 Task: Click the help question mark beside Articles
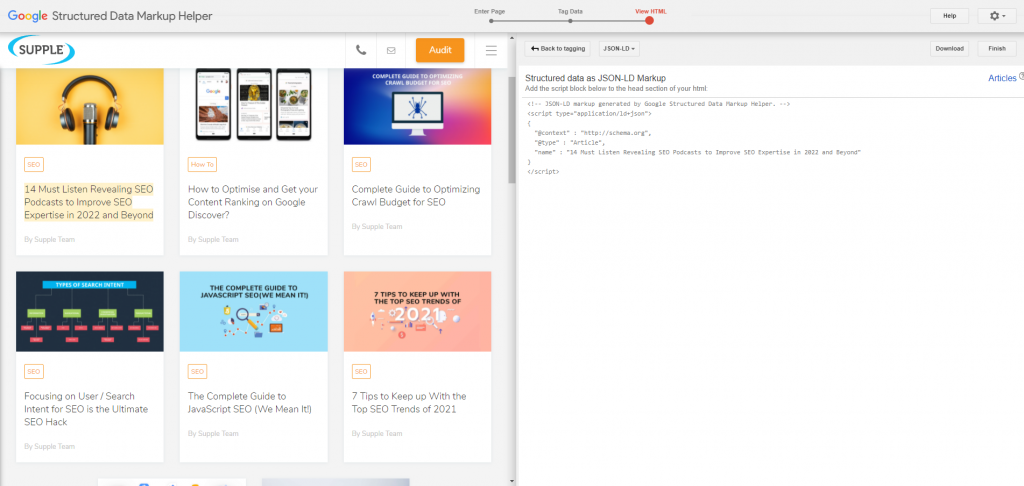point(1021,77)
